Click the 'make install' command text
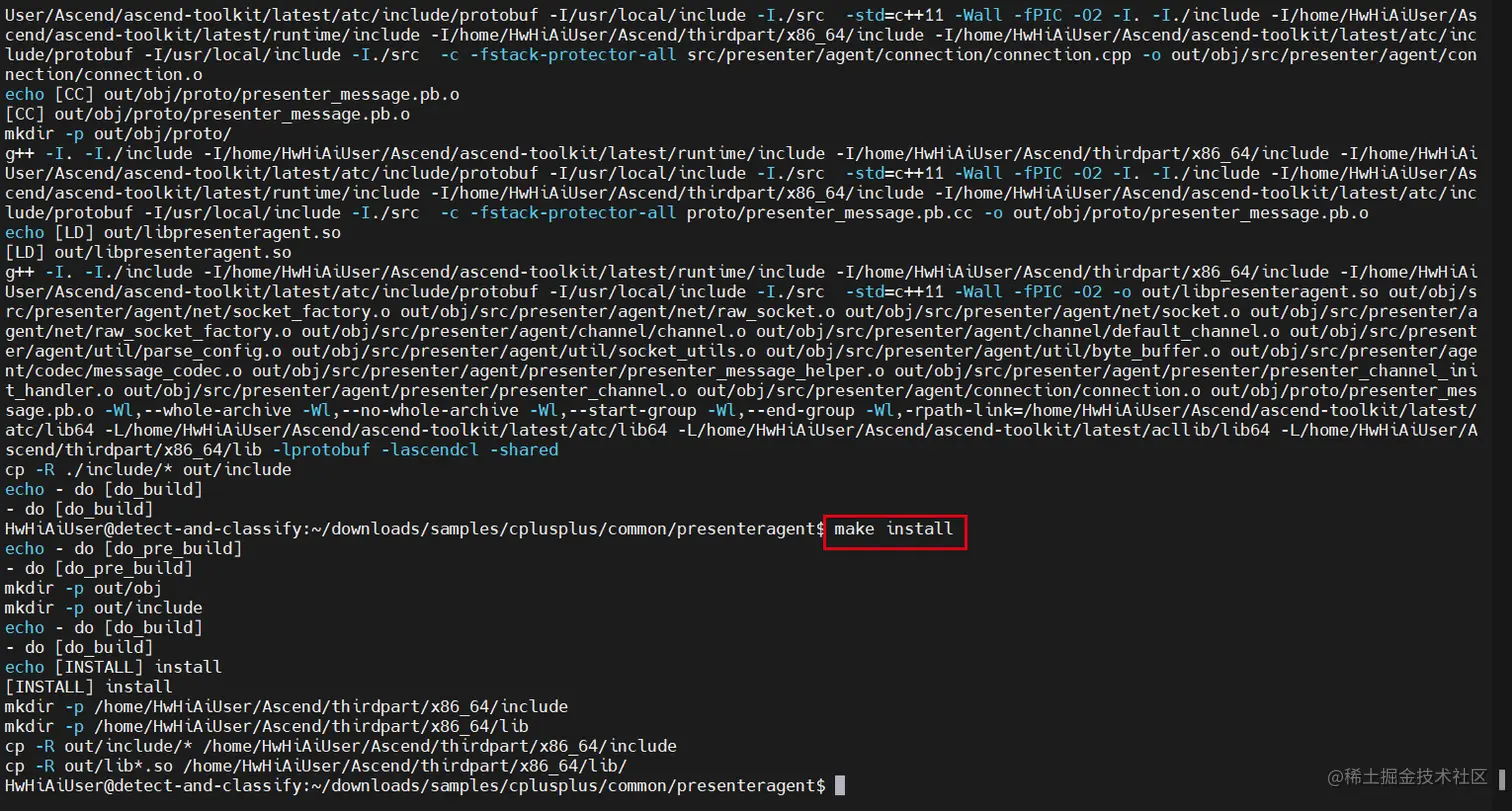 (x=894, y=528)
